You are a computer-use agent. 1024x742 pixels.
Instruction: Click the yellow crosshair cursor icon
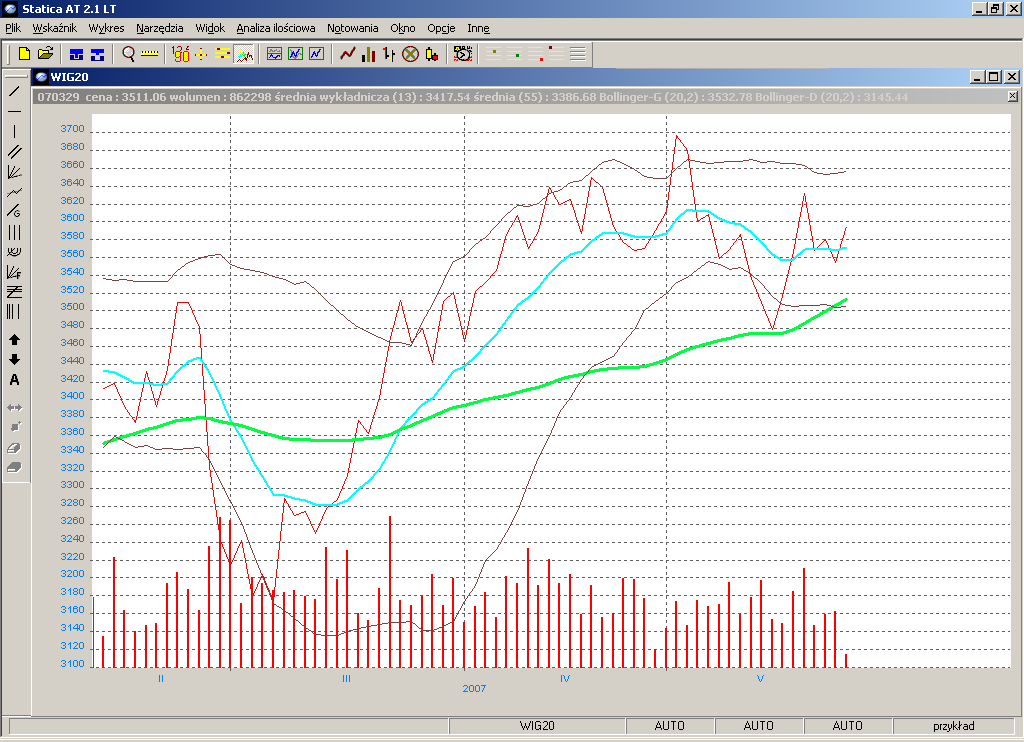[x=201, y=54]
